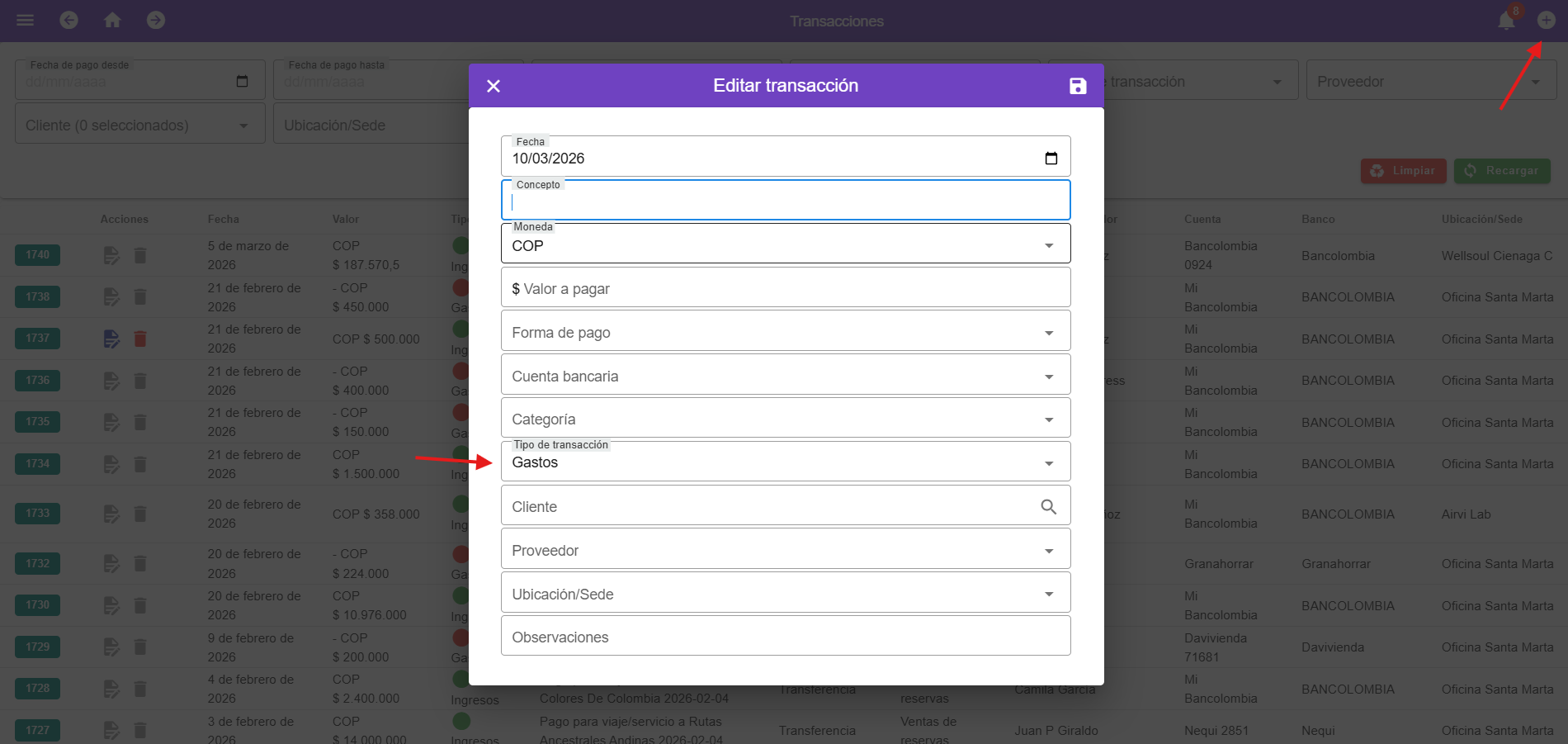Click the home icon in top bar
Image resolution: width=1568 pixels, height=744 pixels.
(112, 21)
